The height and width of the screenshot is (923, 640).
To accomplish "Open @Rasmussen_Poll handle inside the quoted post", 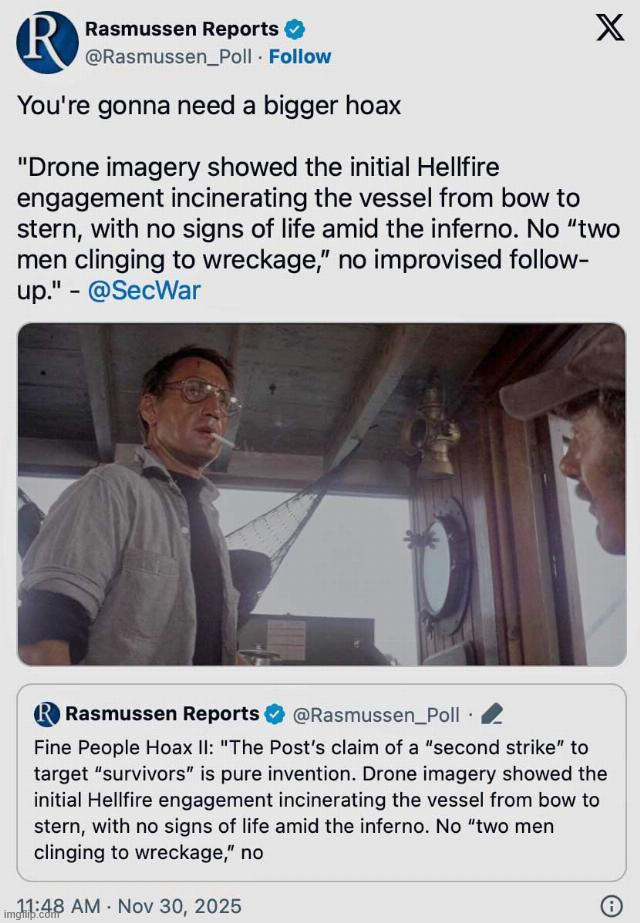I will (x=375, y=714).
